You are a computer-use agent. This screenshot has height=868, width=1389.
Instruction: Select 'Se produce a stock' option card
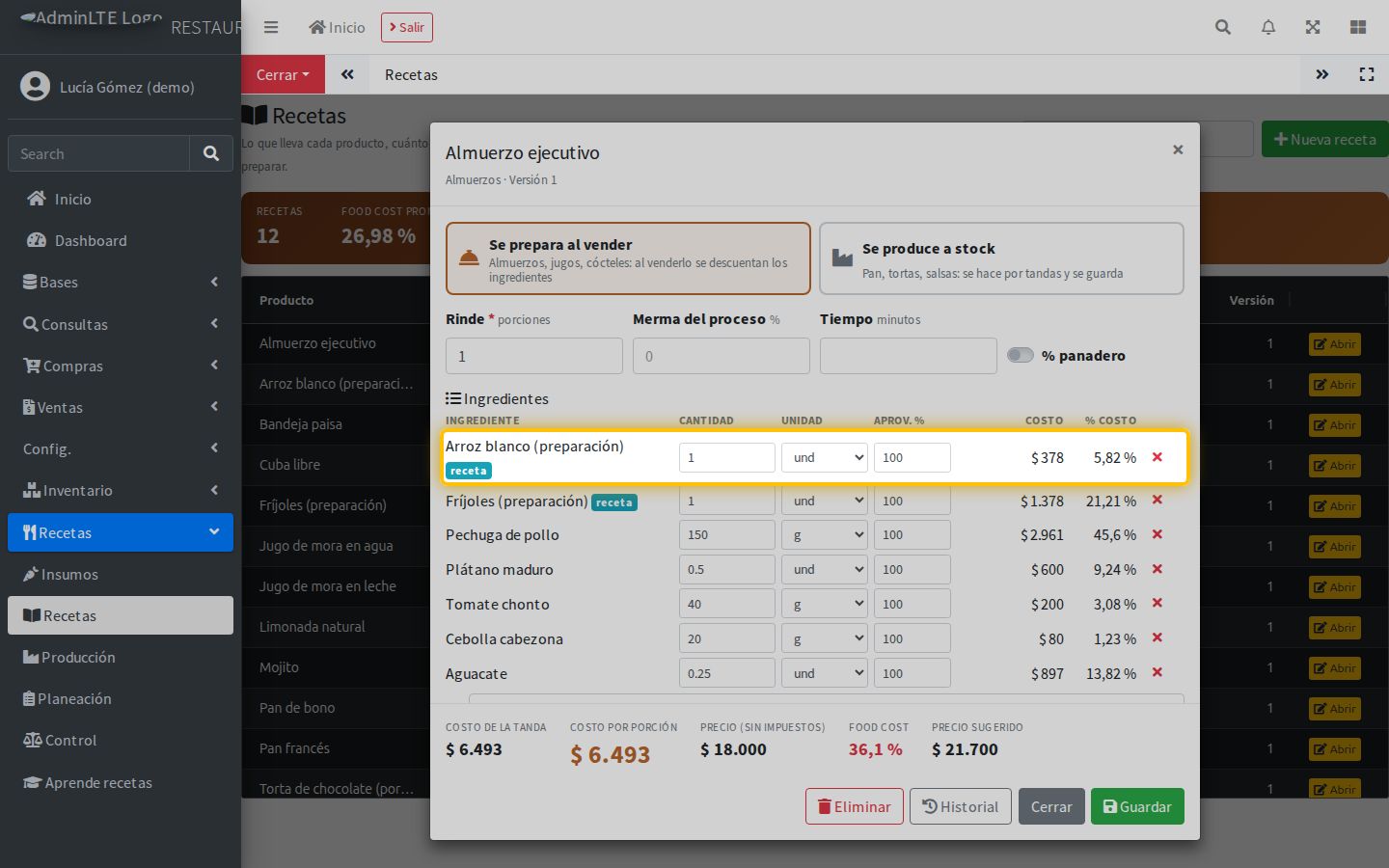1001,258
